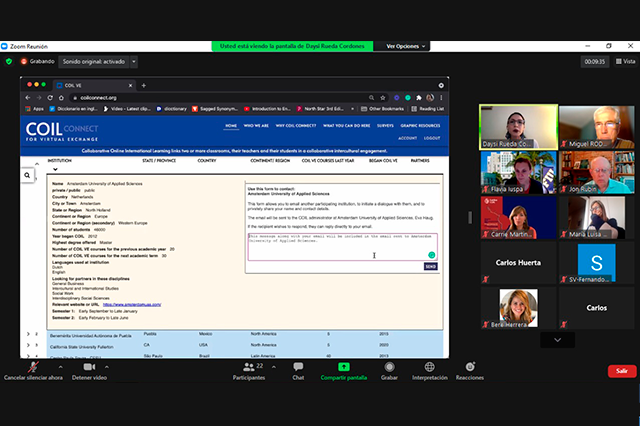Collapse the row using the chevron under INSTITUTION

55,169
